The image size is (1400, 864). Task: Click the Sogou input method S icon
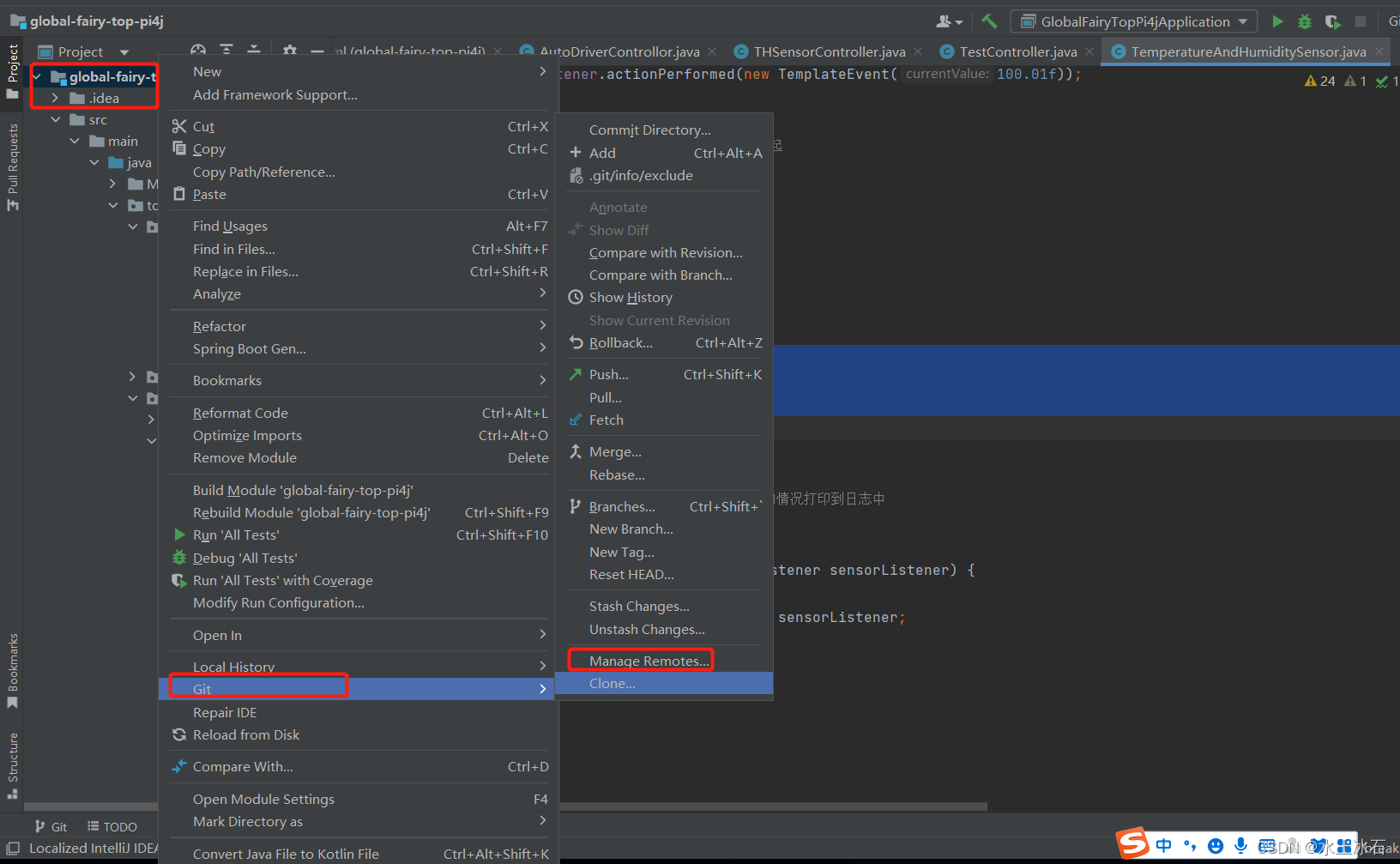click(1132, 843)
